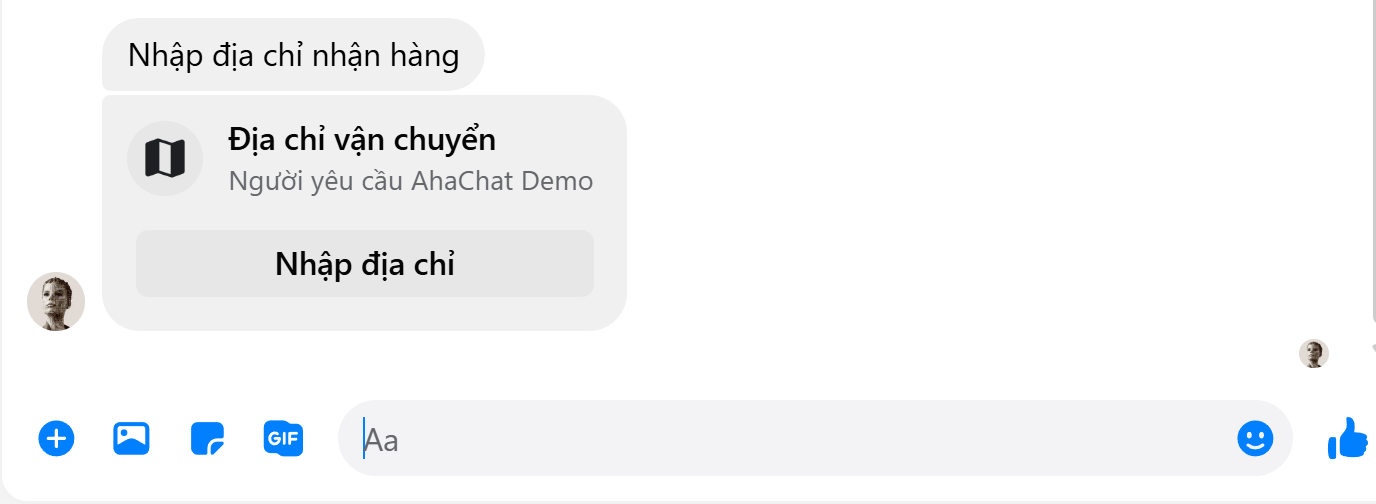The width and height of the screenshot is (1376, 504).
Task: Attach a photo using the image icon
Action: click(131, 438)
